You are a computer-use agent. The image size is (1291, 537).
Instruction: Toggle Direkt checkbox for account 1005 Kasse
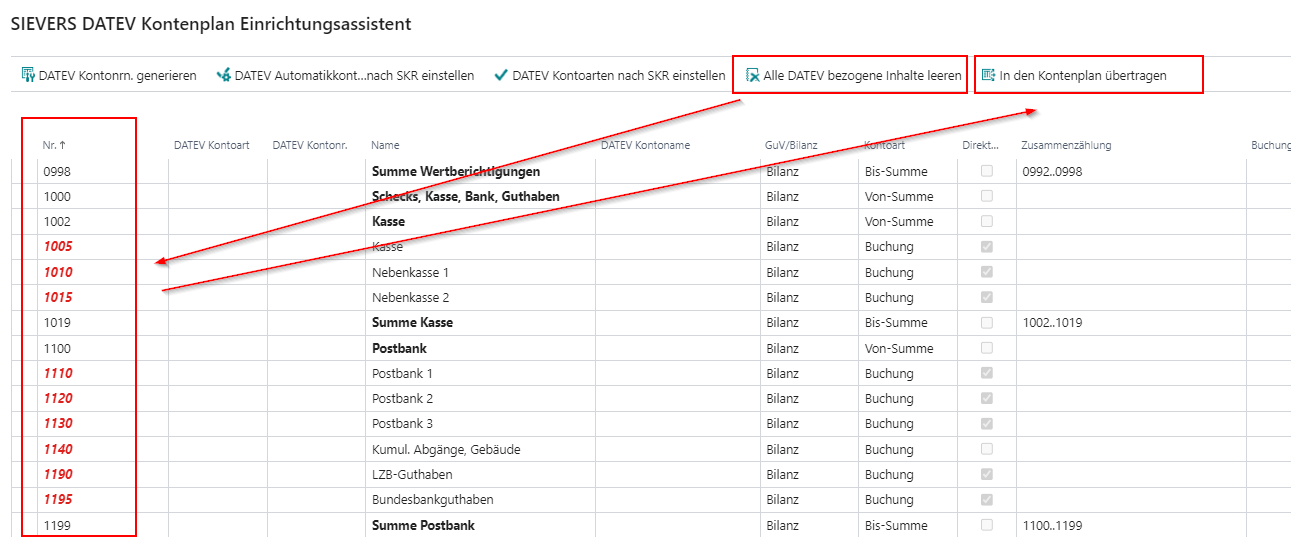[987, 247]
